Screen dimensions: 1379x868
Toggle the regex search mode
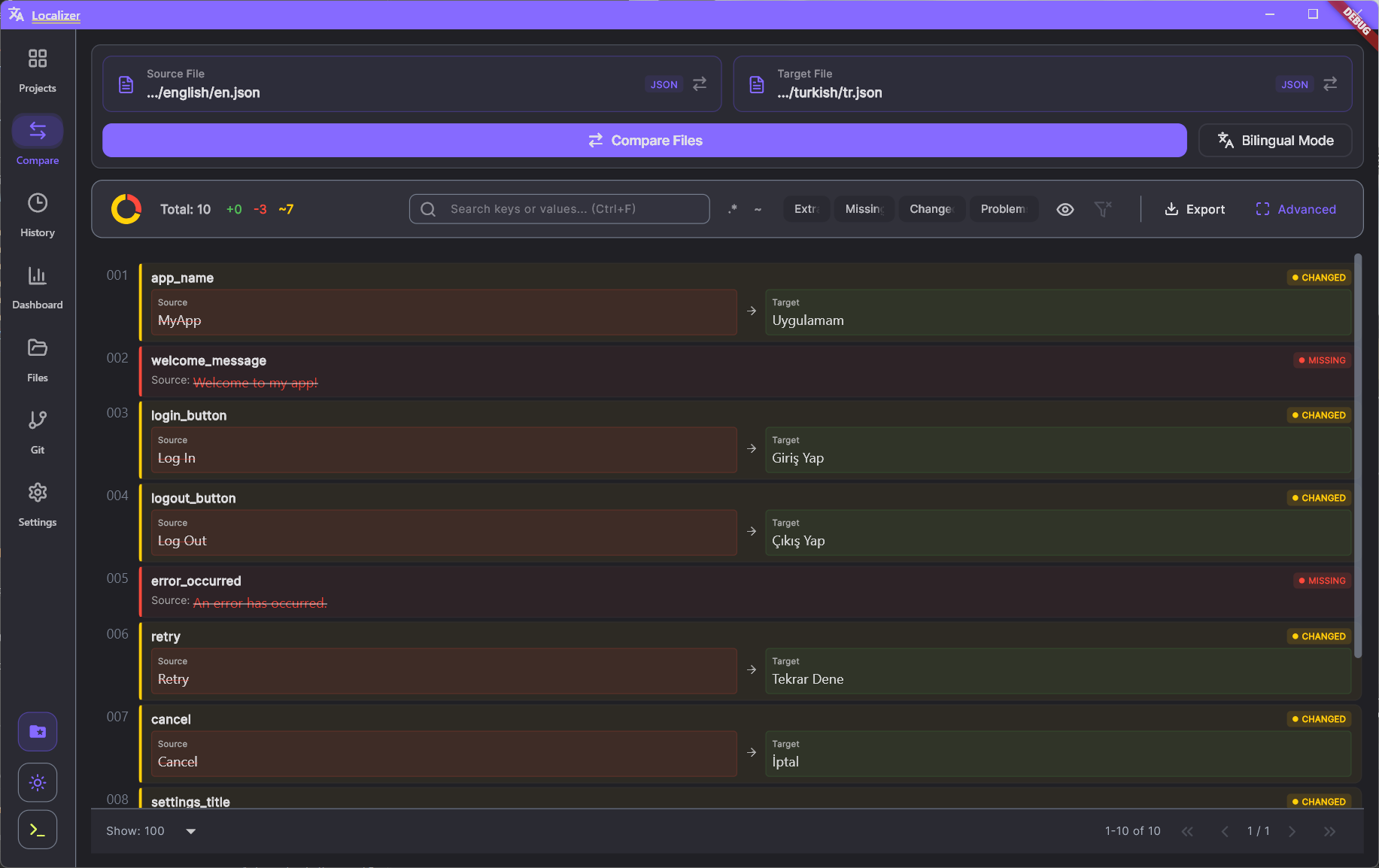point(732,209)
